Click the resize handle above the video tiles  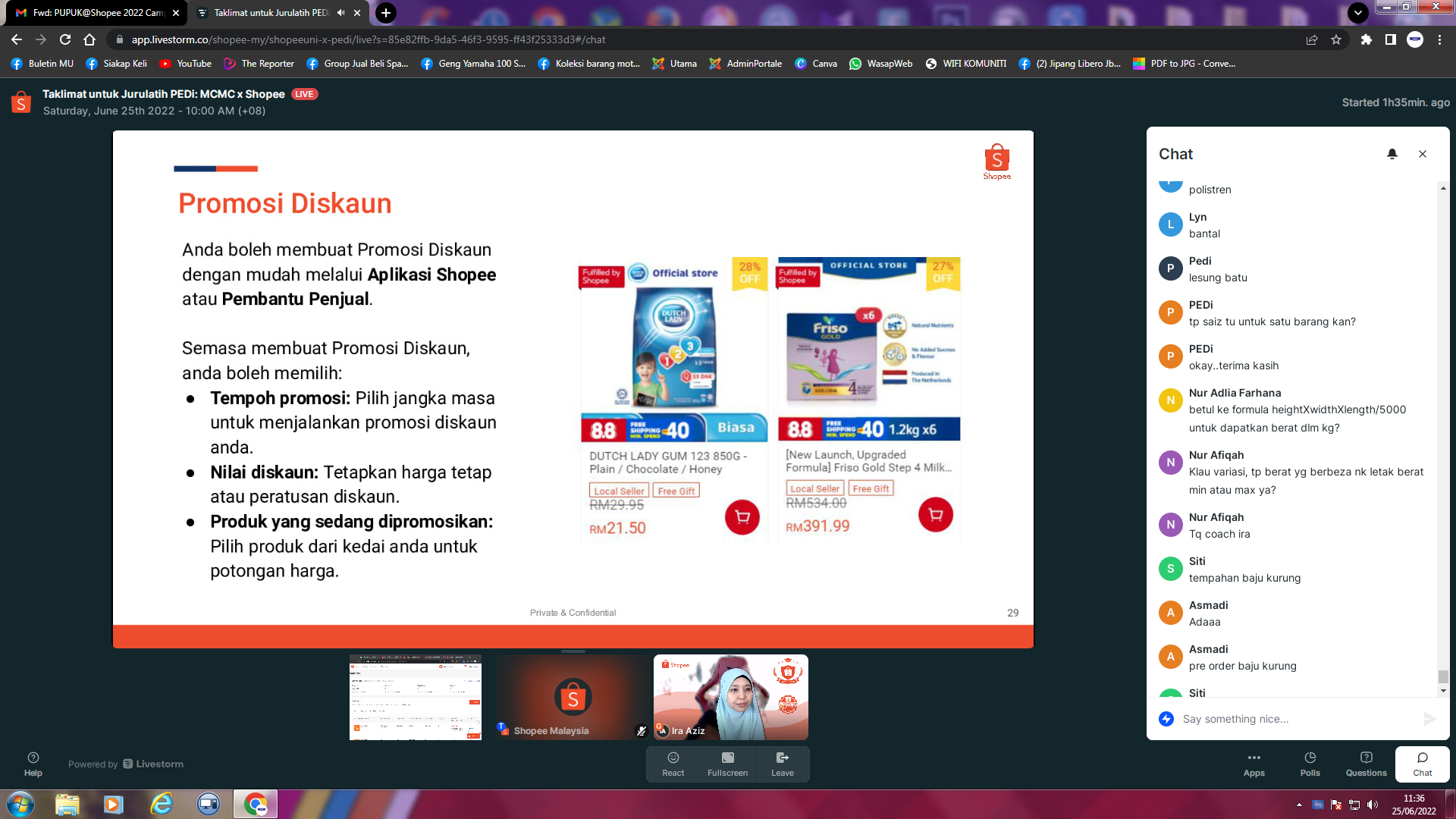(x=573, y=651)
